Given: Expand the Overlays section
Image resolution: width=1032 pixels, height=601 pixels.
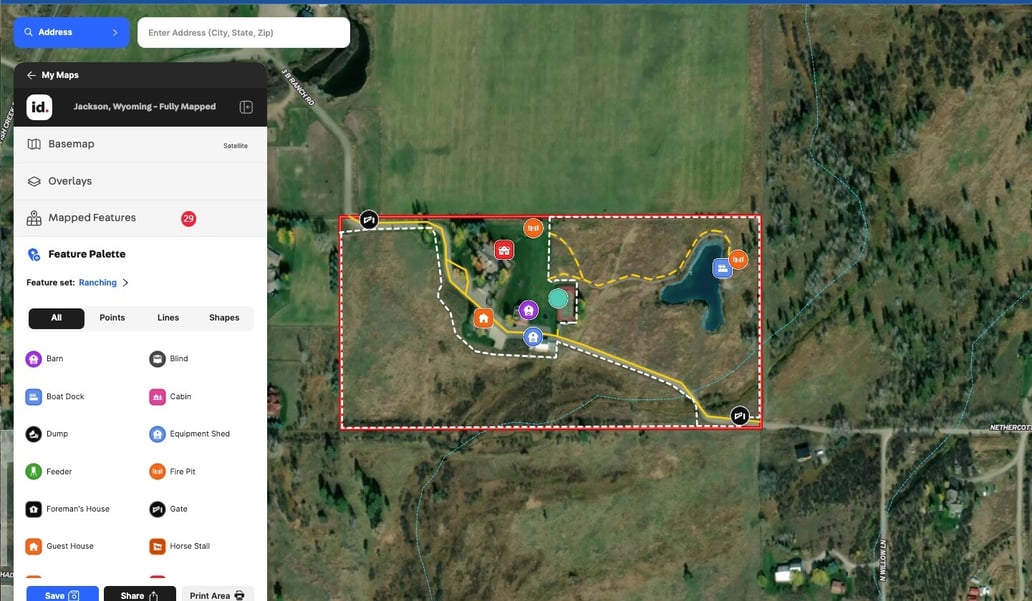Looking at the screenshot, I should coord(140,180).
